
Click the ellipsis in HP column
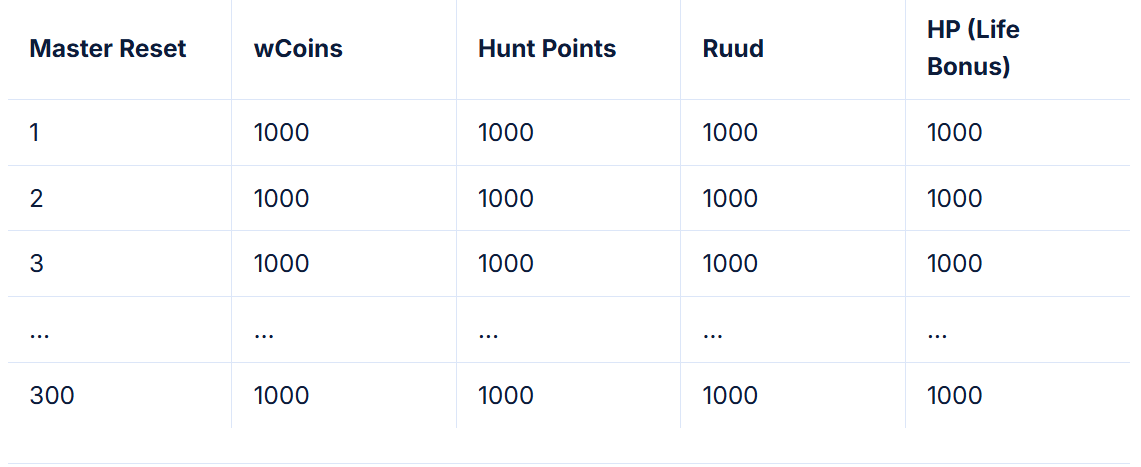point(937,334)
